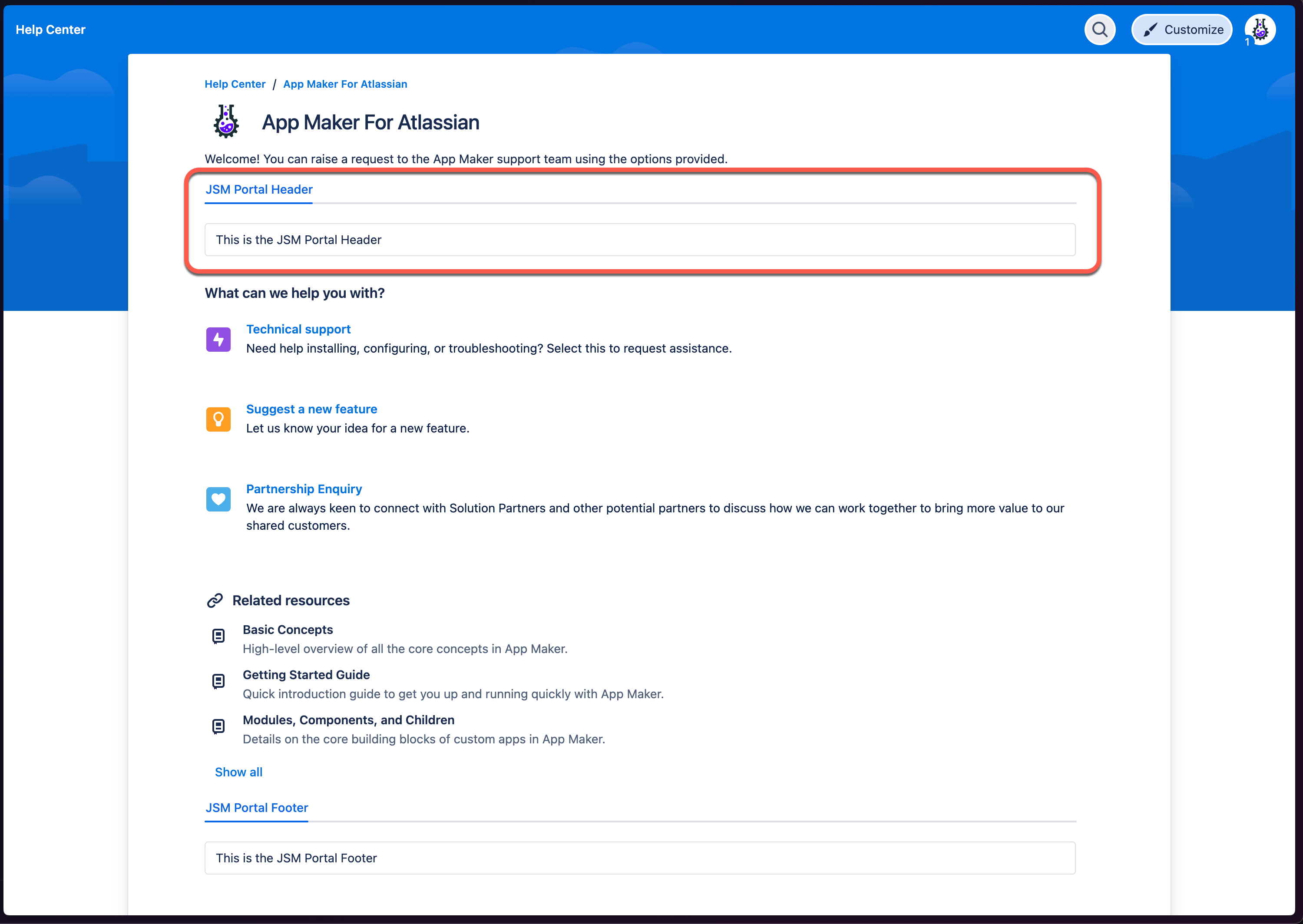Open Modules, Components, and Children article

349,720
